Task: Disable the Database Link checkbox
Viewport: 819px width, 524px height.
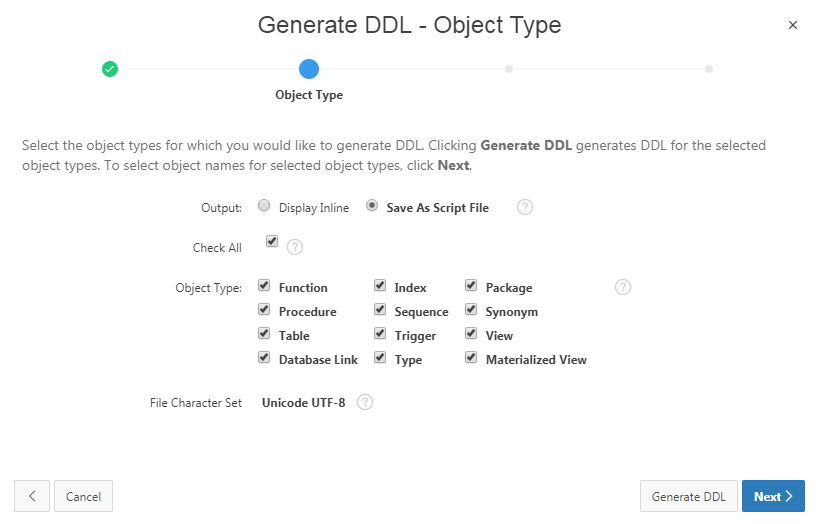Action: (264, 357)
